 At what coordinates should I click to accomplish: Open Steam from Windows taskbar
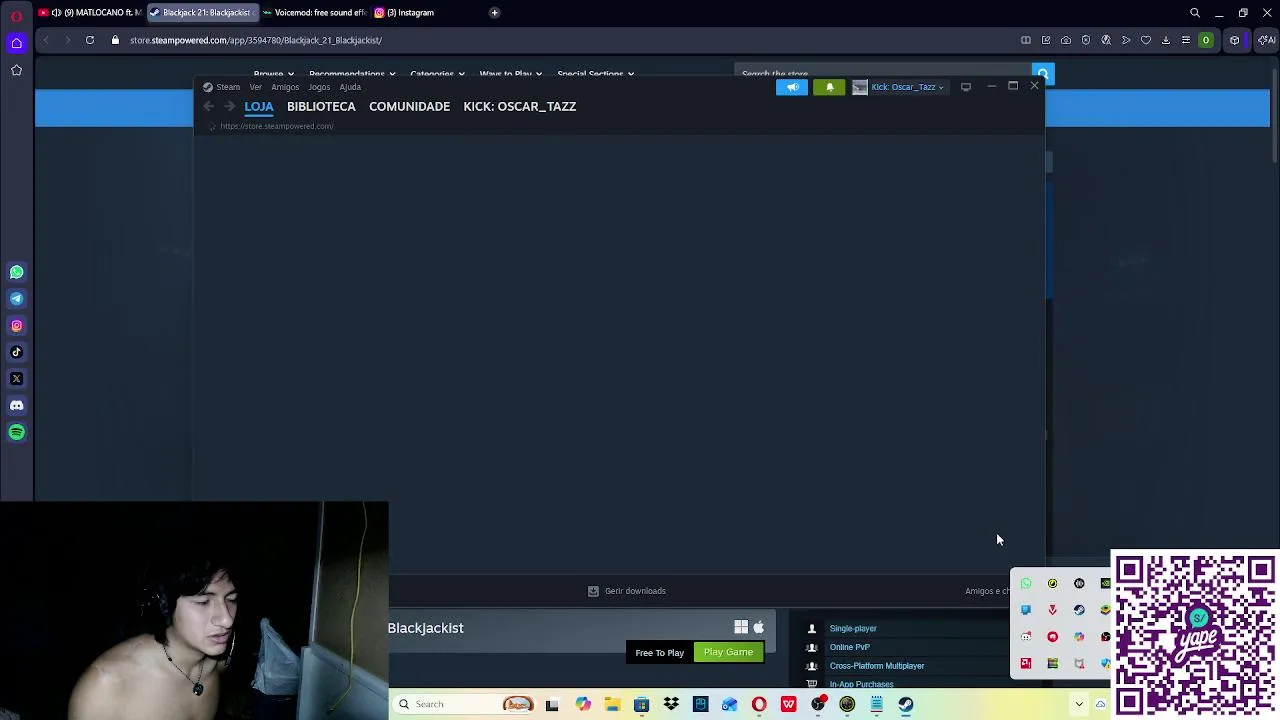[x=906, y=704]
